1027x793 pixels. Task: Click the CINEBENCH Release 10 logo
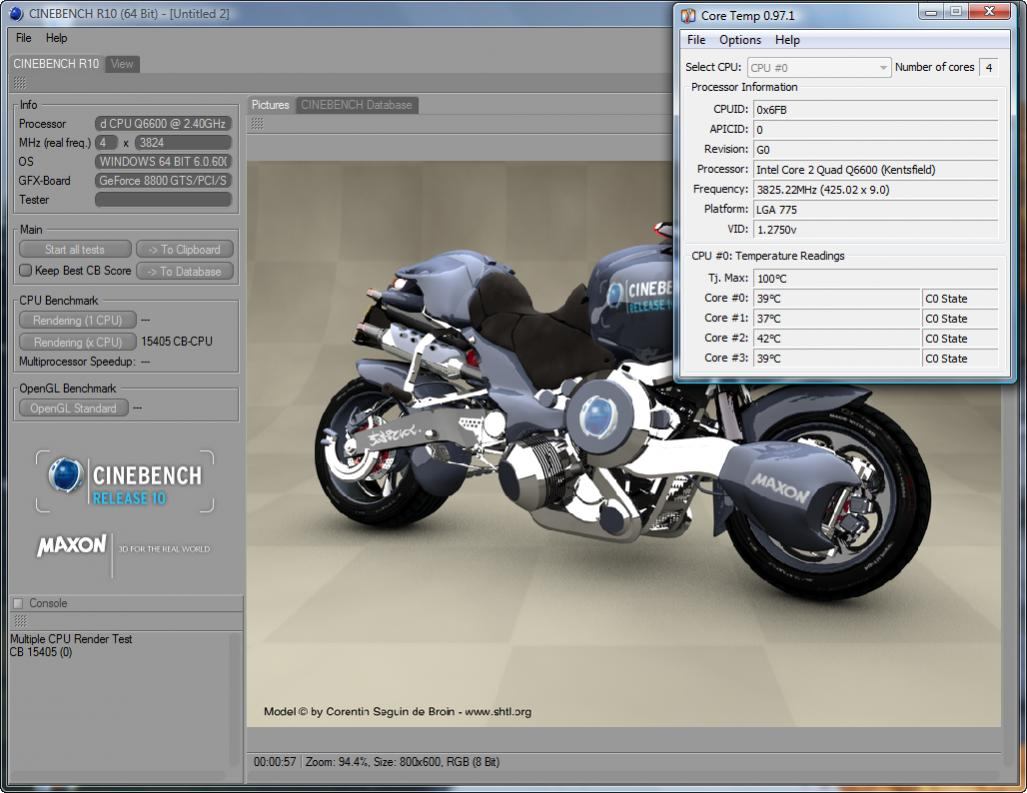click(125, 481)
